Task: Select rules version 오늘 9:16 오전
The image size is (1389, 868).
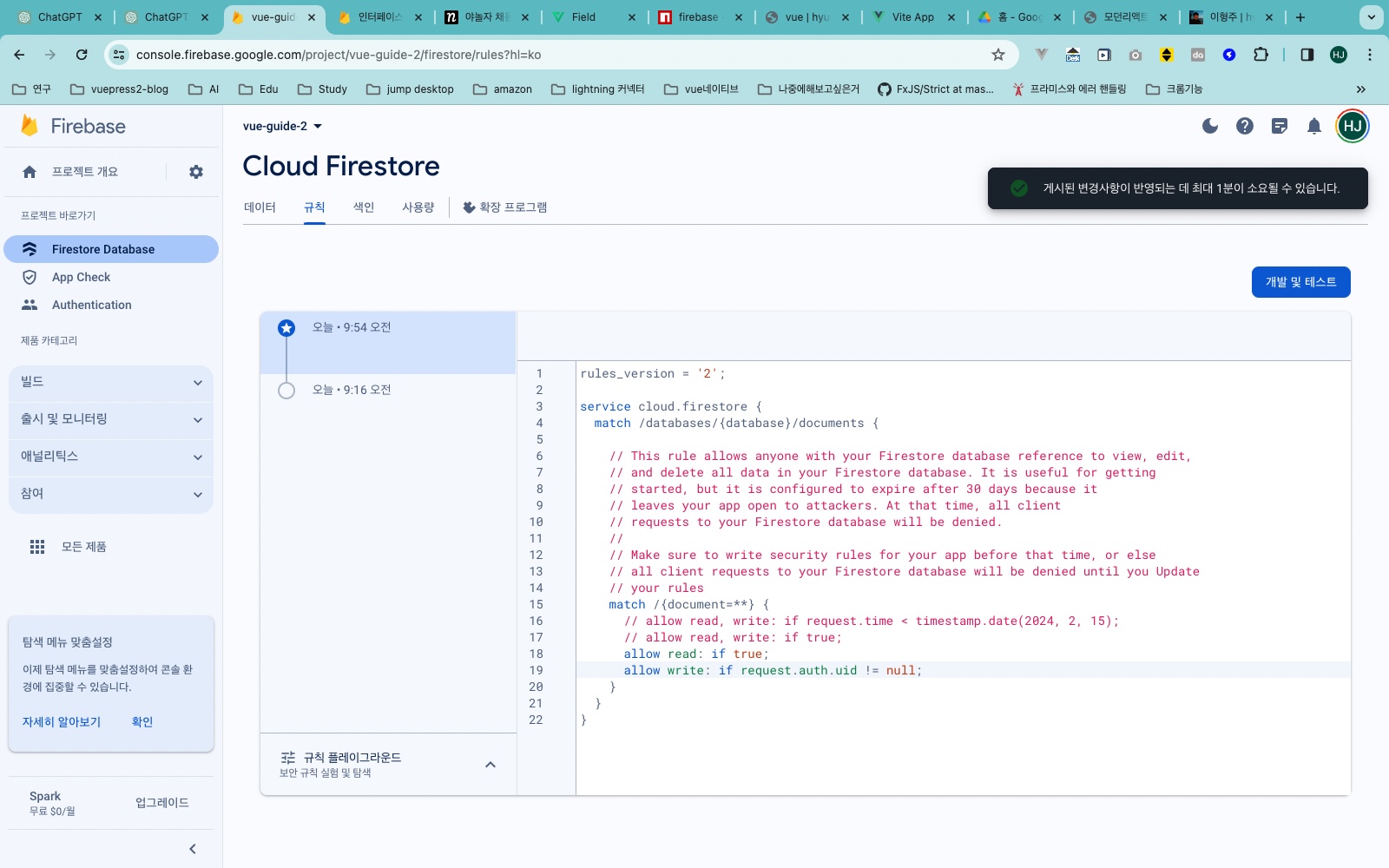Action: pos(388,391)
